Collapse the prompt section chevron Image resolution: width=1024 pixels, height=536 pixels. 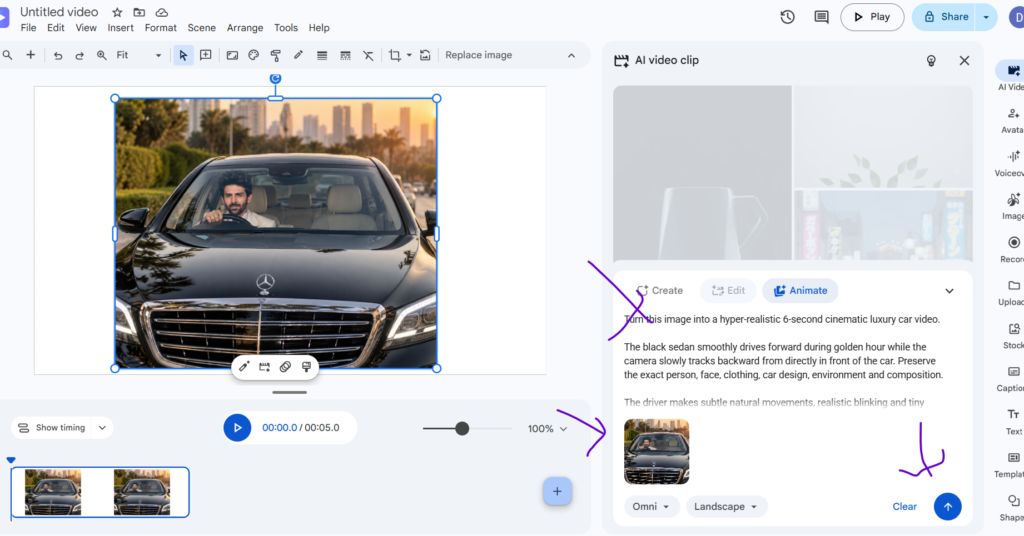pos(950,291)
